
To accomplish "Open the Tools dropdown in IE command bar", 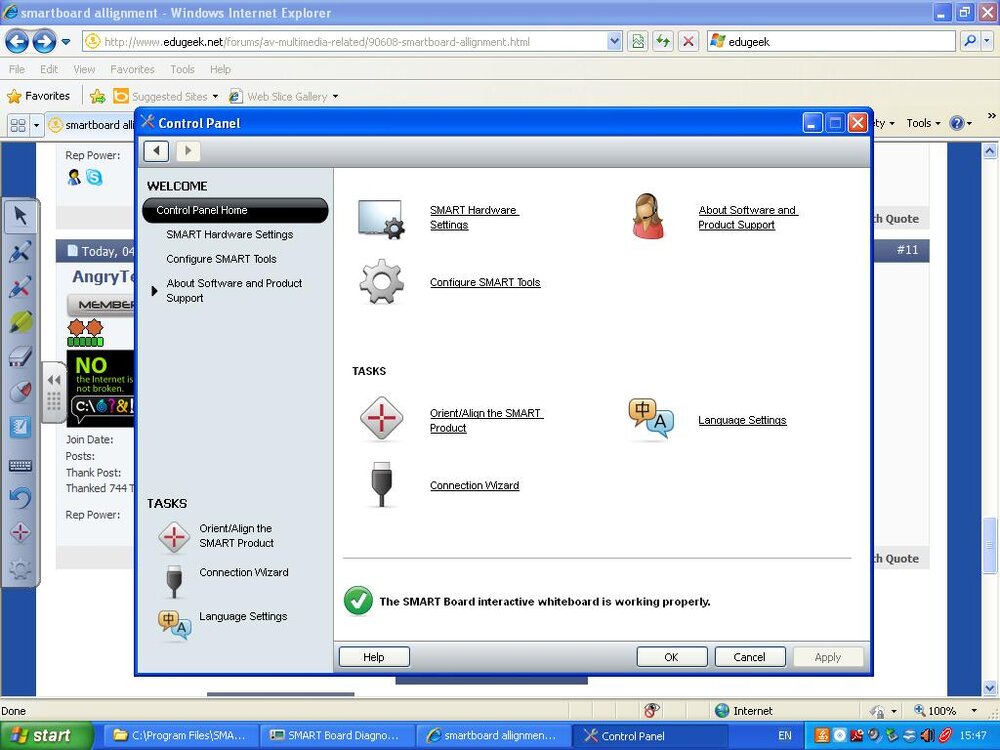I will coord(923,123).
